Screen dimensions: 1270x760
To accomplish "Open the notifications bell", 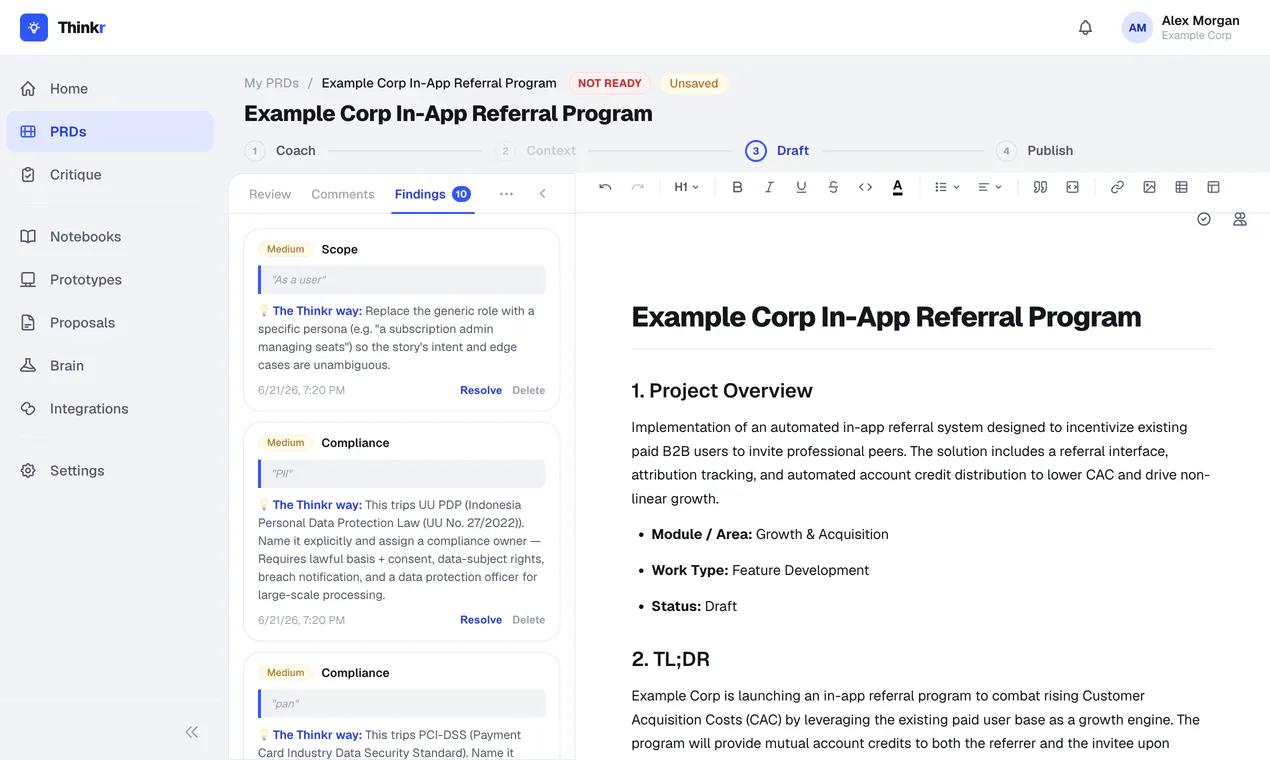I will pyautogui.click(x=1085, y=28).
